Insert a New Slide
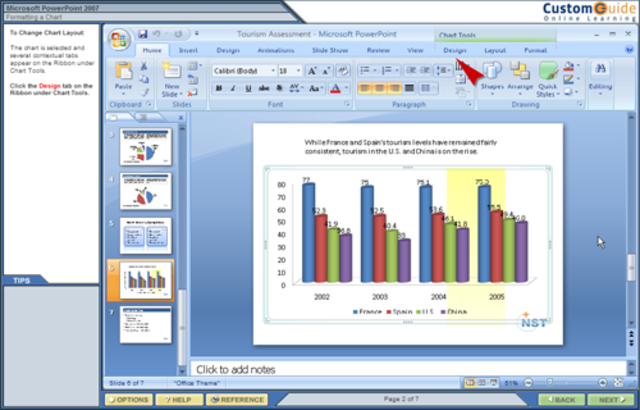Image resolution: width=640 pixels, height=410 pixels. point(172,79)
